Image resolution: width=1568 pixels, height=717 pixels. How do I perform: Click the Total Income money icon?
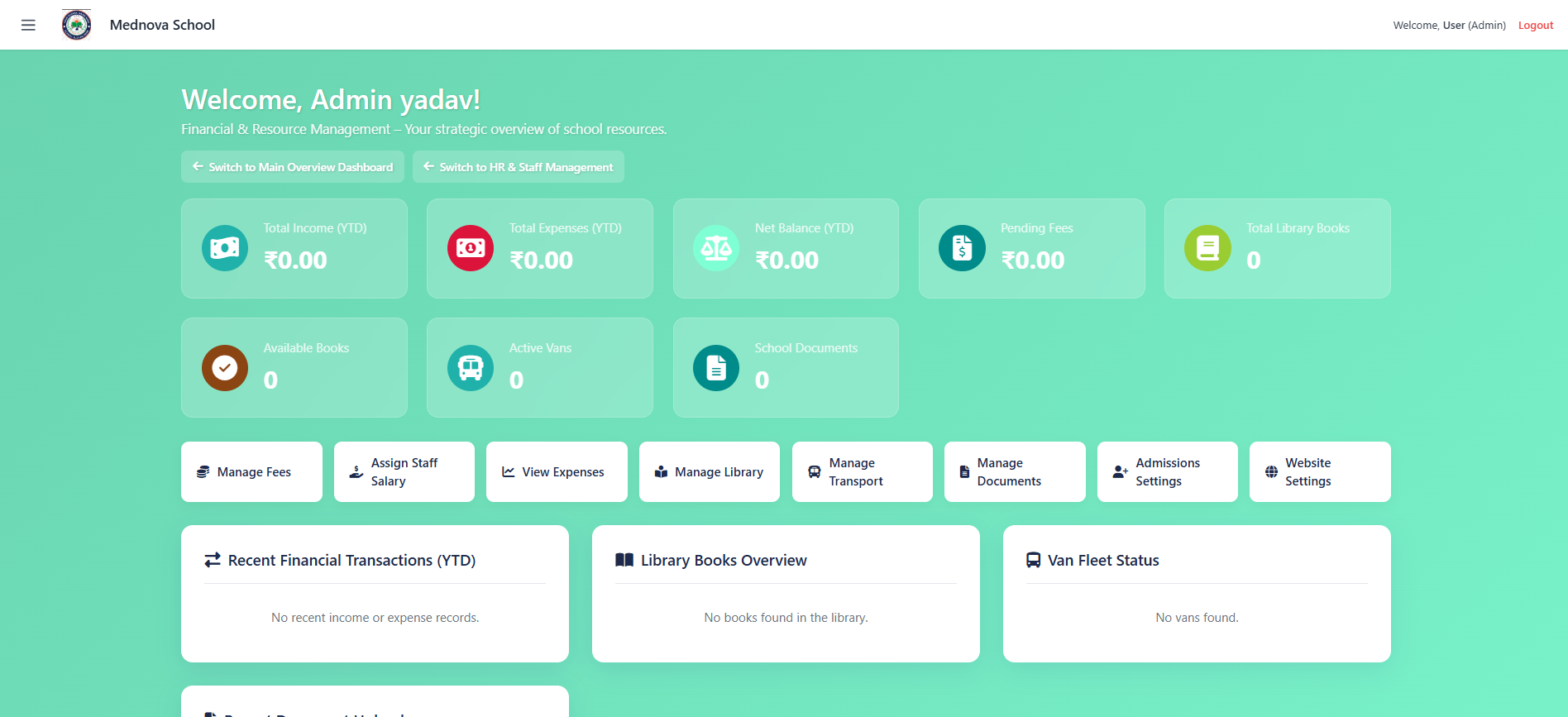[225, 248]
